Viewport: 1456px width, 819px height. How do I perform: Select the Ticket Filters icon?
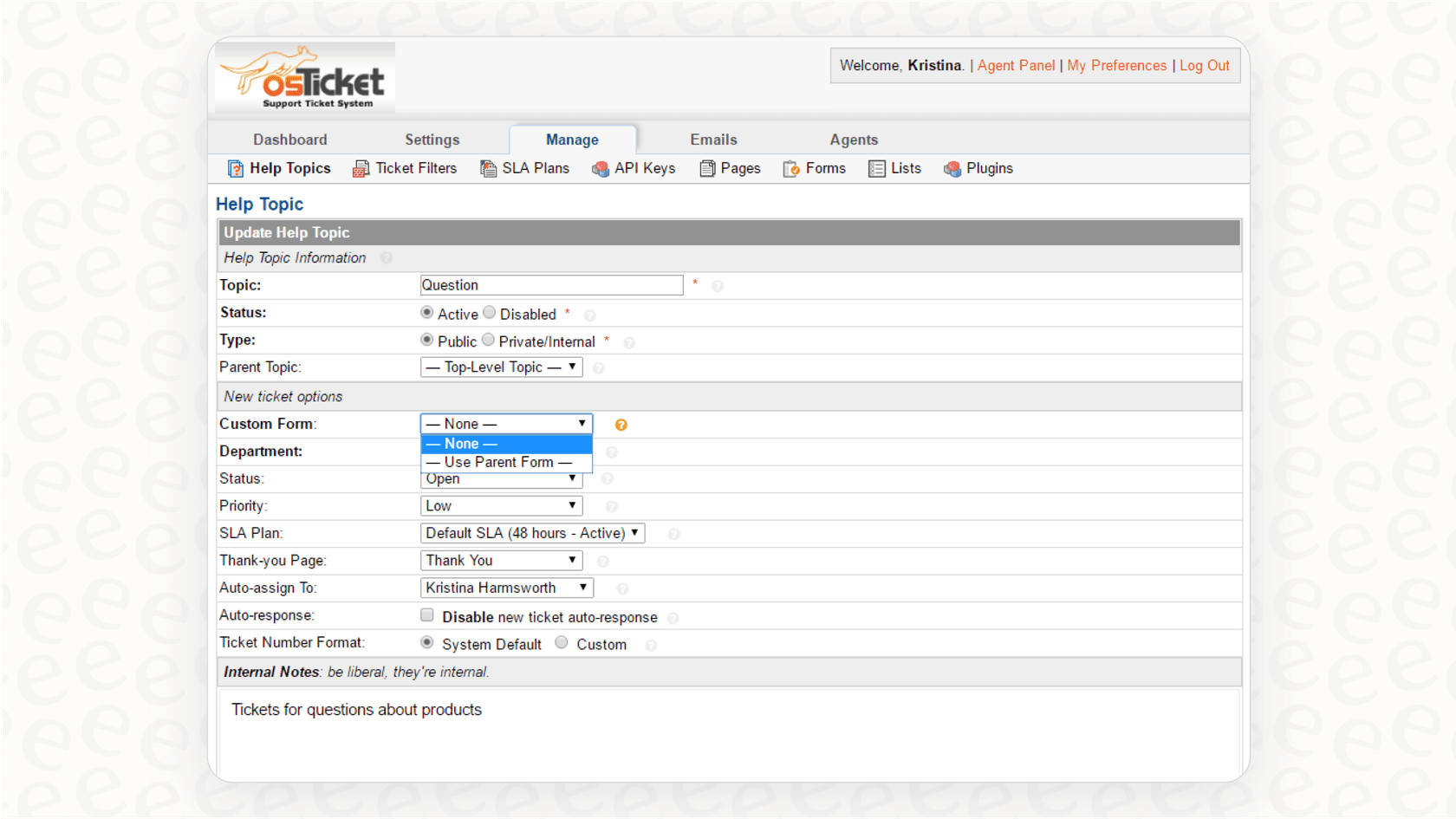pyautogui.click(x=361, y=168)
